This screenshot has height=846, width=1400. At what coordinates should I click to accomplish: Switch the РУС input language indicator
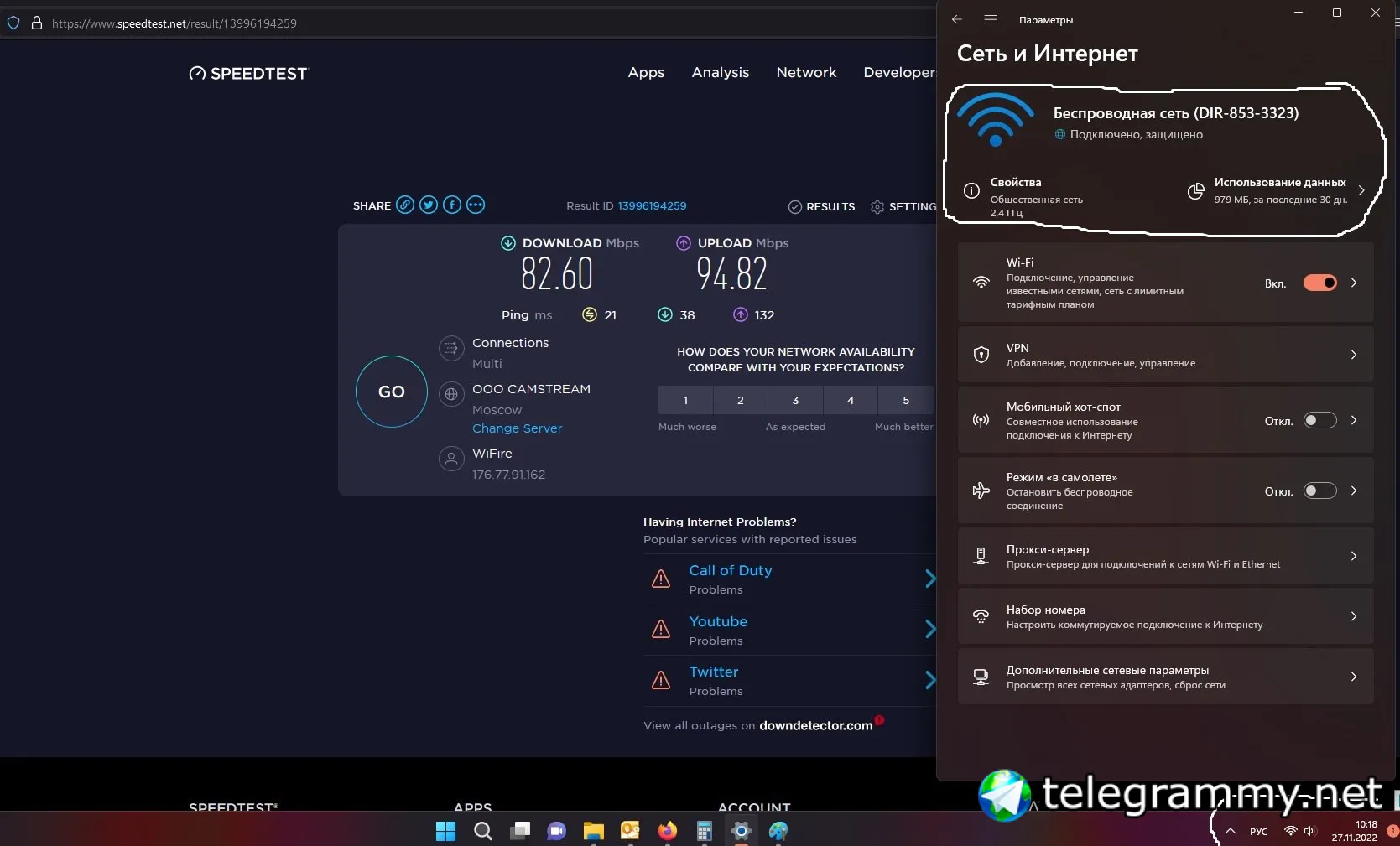tap(1259, 832)
